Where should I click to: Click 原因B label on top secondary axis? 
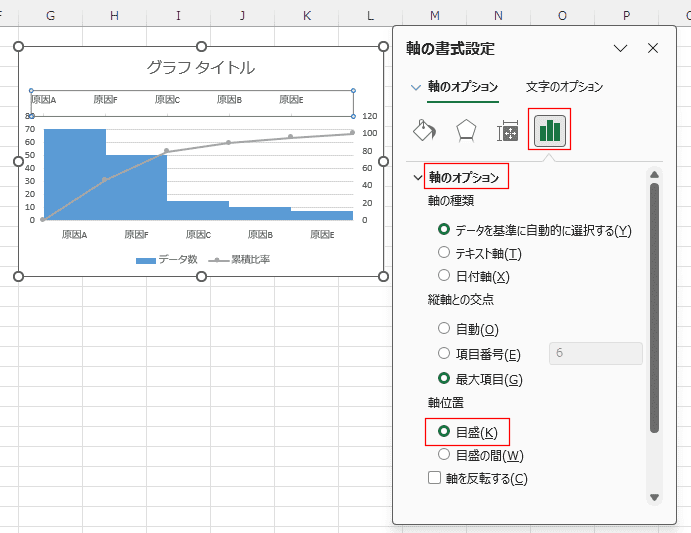pyautogui.click(x=229, y=100)
